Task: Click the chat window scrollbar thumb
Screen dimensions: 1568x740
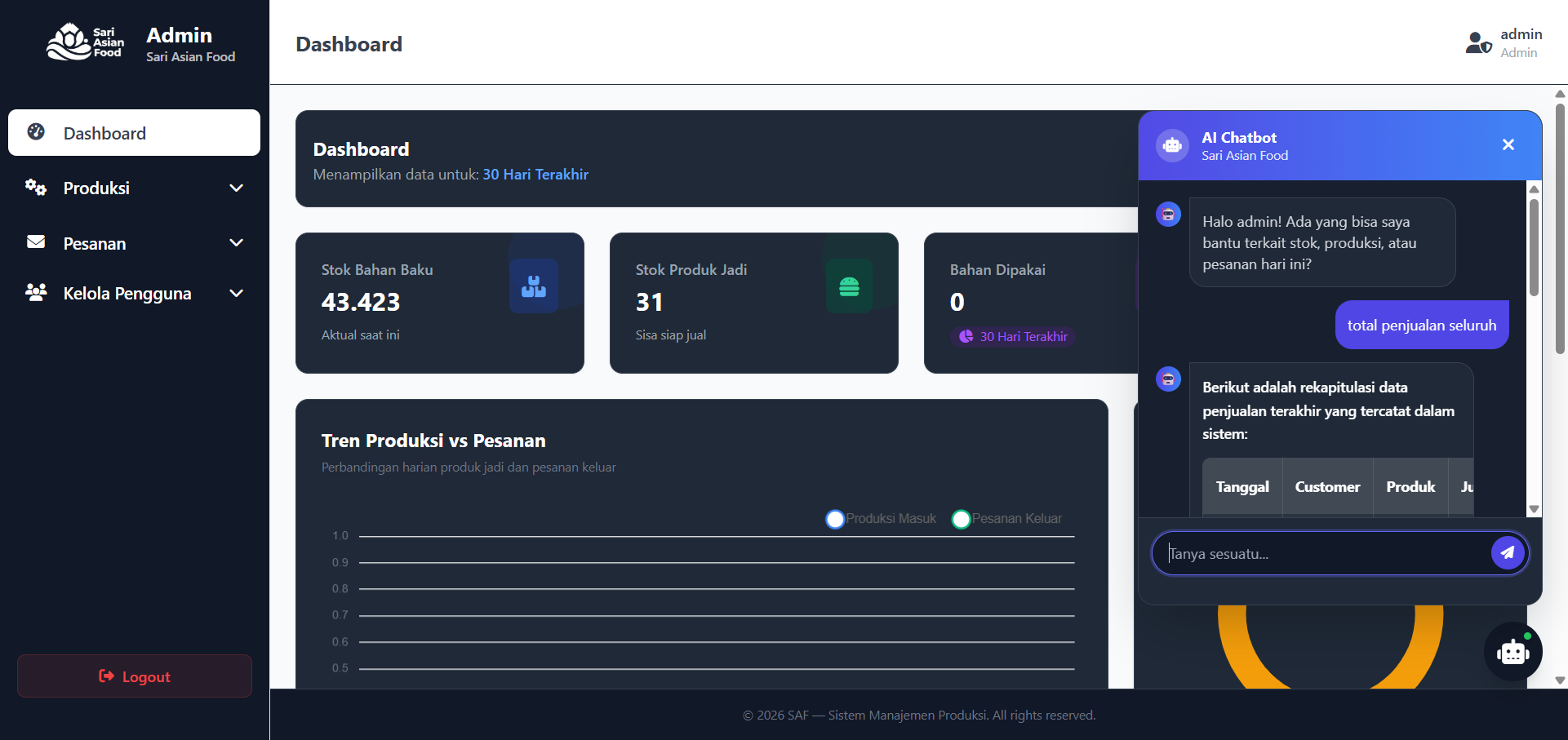Action: 1534,247
